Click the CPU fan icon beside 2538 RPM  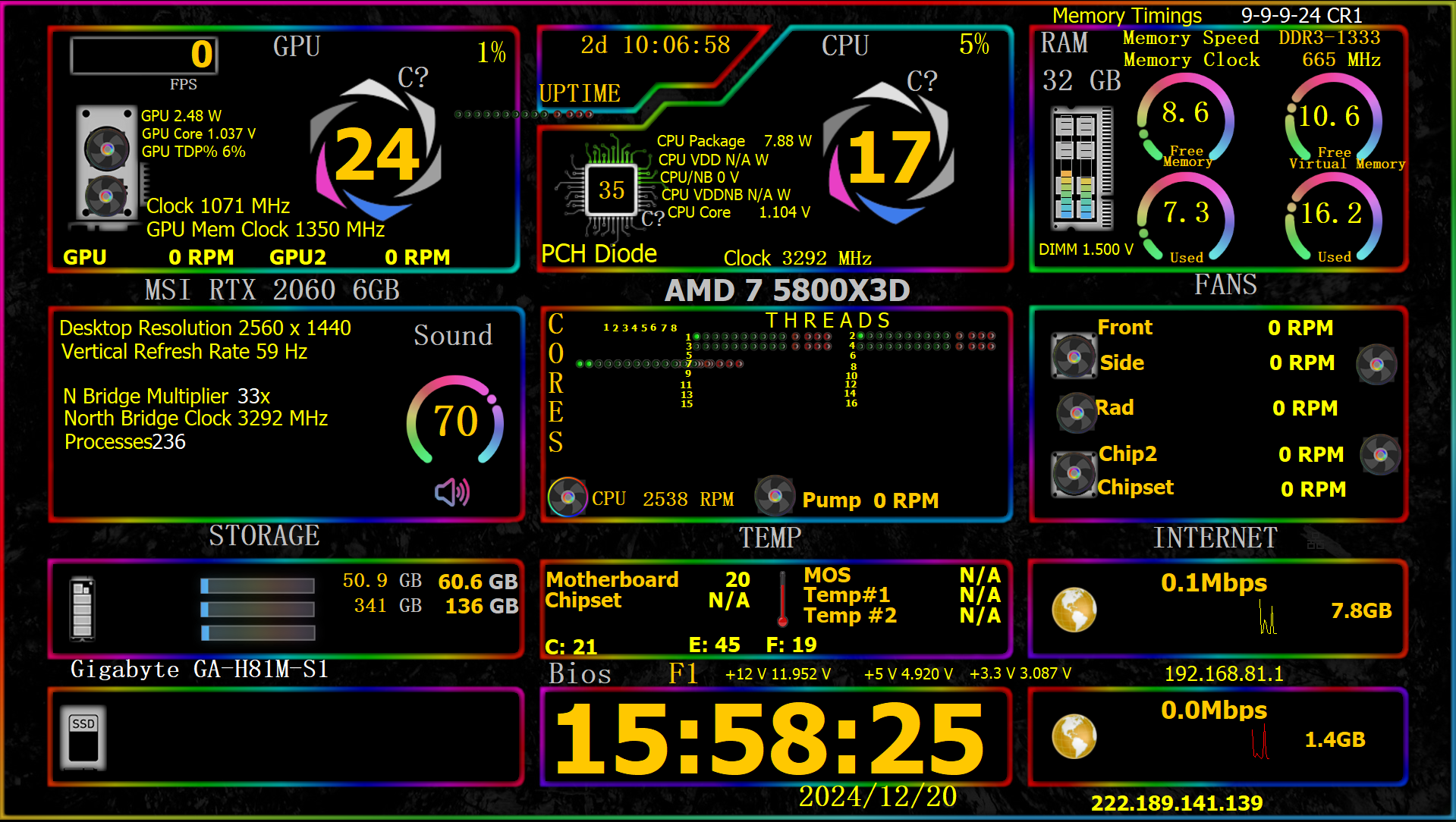point(568,497)
